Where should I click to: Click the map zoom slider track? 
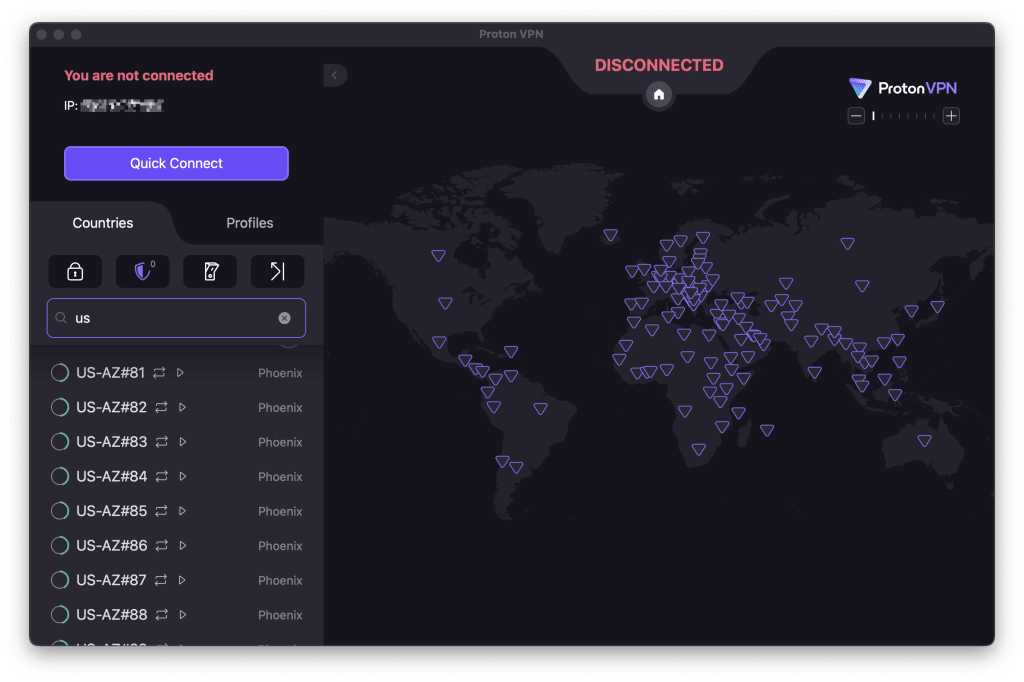(904, 116)
